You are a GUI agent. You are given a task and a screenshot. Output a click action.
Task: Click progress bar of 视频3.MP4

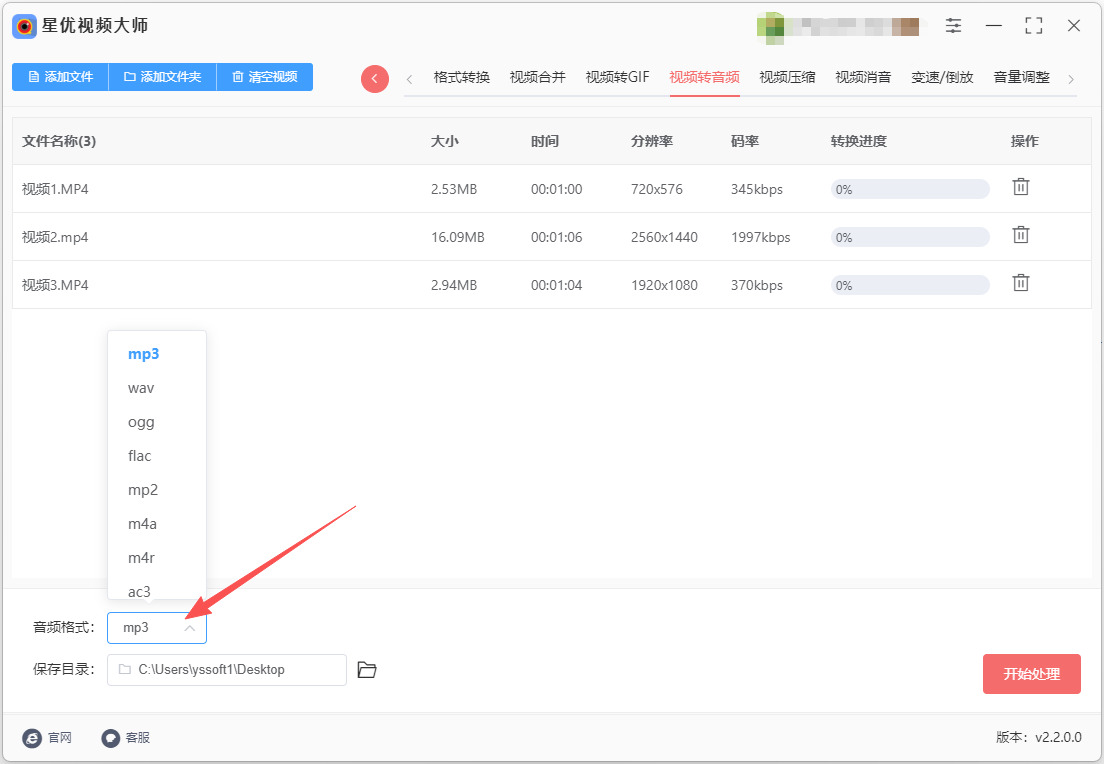910,284
